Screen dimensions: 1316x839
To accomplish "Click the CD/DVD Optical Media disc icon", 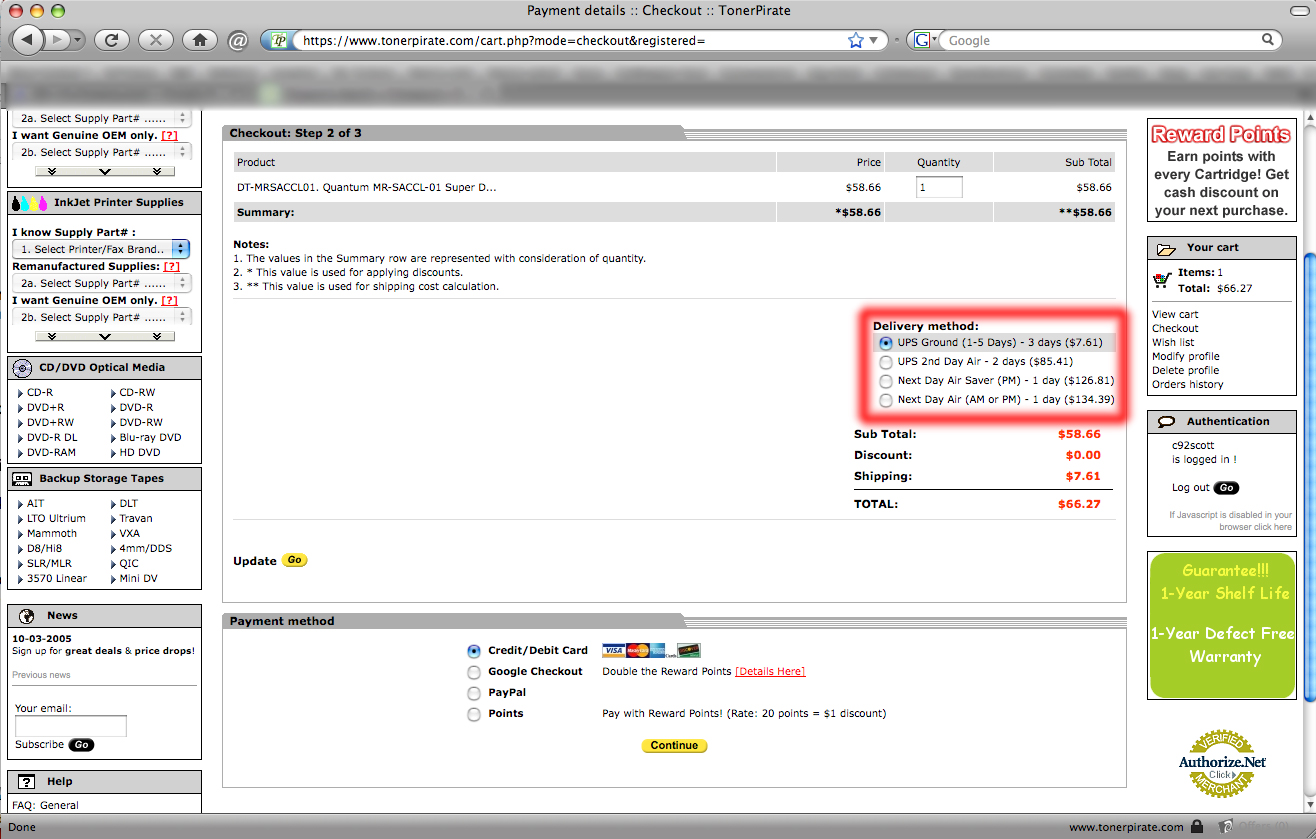I will (22, 367).
